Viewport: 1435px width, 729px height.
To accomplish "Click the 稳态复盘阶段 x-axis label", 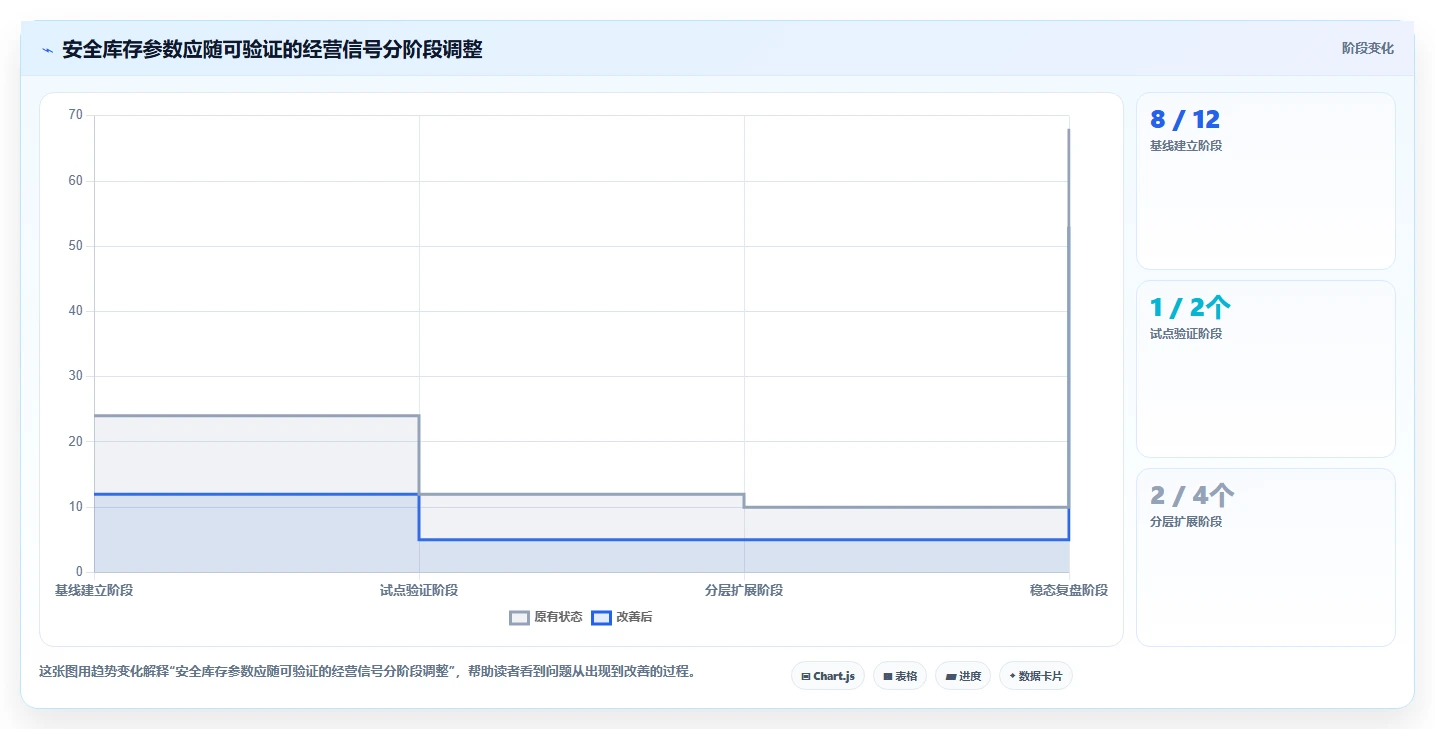I will pos(1069,590).
